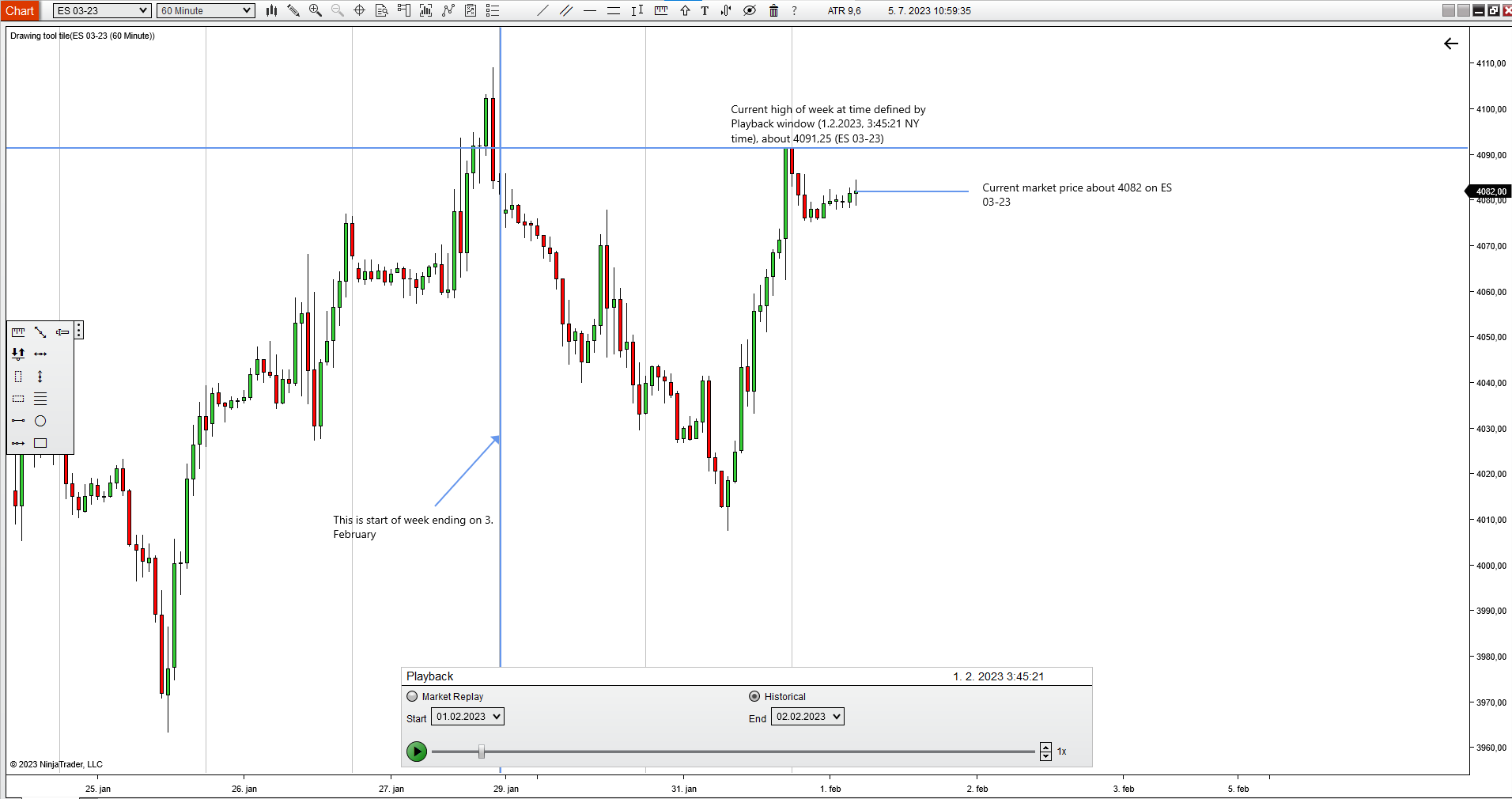1512x799 pixels.
Task: Open the question mark help
Action: [x=794, y=10]
